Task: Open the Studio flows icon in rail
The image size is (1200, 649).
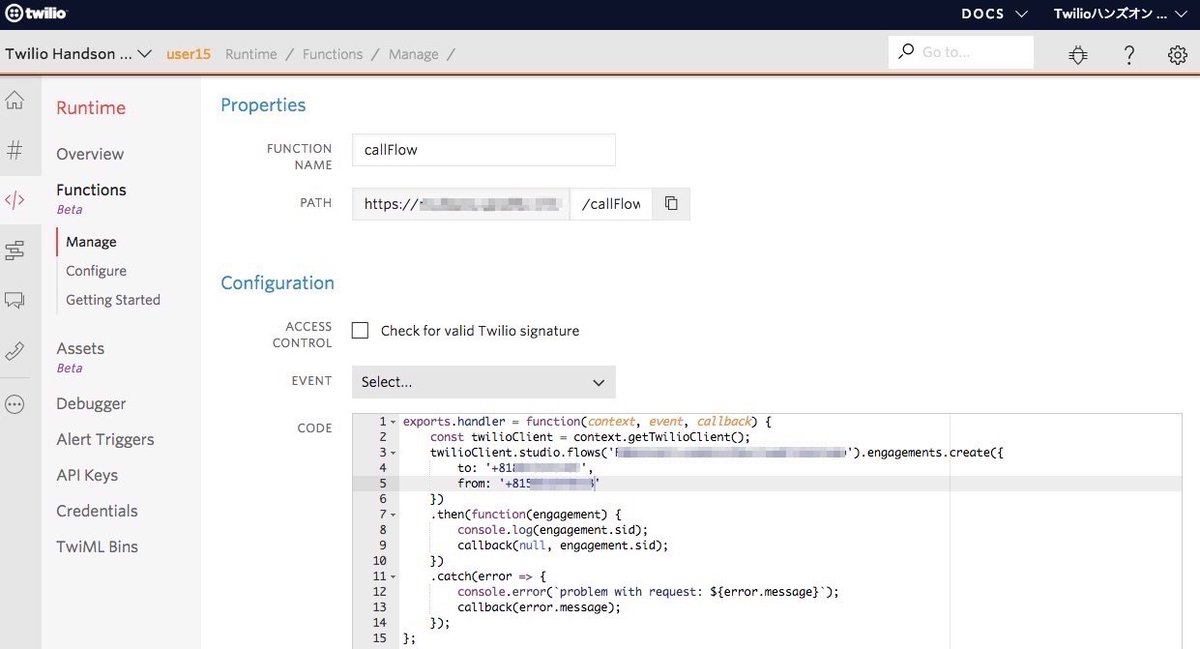Action: [14, 250]
